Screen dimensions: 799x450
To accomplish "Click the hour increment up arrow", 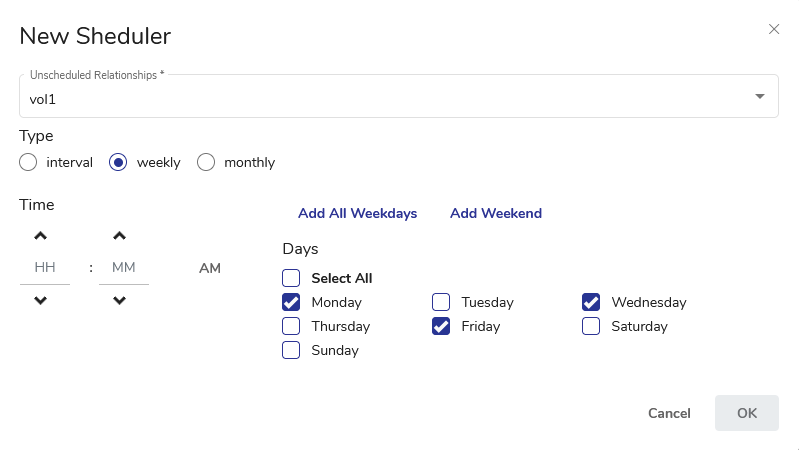I will (x=40, y=237).
